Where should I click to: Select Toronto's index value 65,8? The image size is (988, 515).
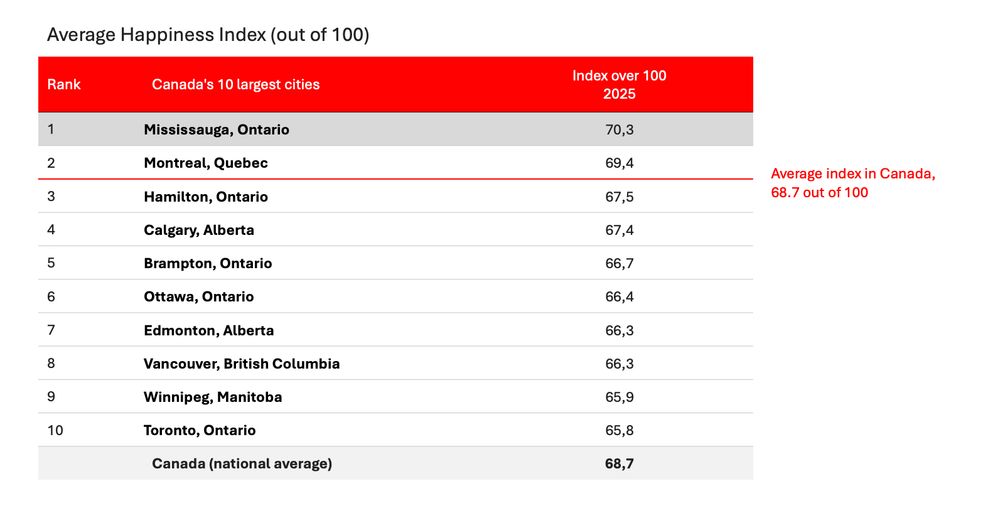(619, 431)
